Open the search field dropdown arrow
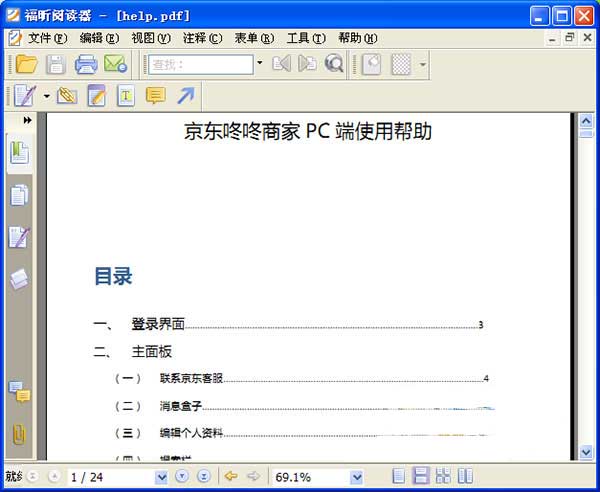600x492 pixels. [260, 63]
